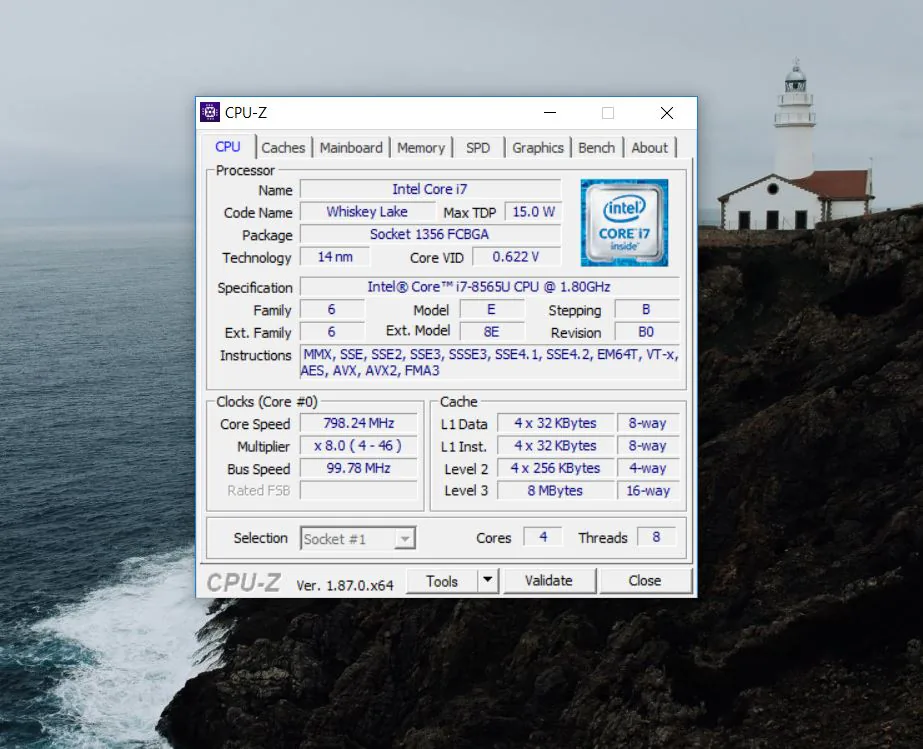The width and height of the screenshot is (923, 749).
Task: Select the CPU tab
Action: tap(228, 147)
